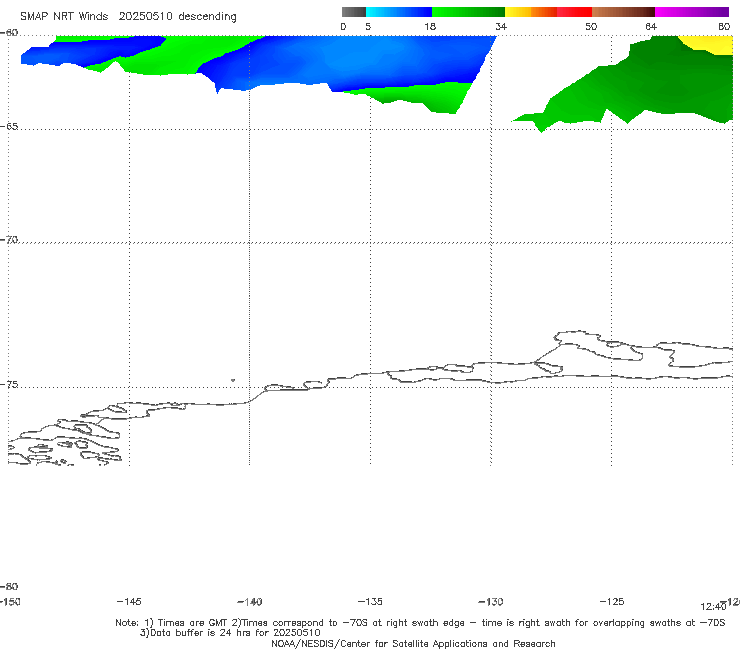The image size is (740, 650).
Task: Click the -125 longitude axis label
Action: pos(612,602)
